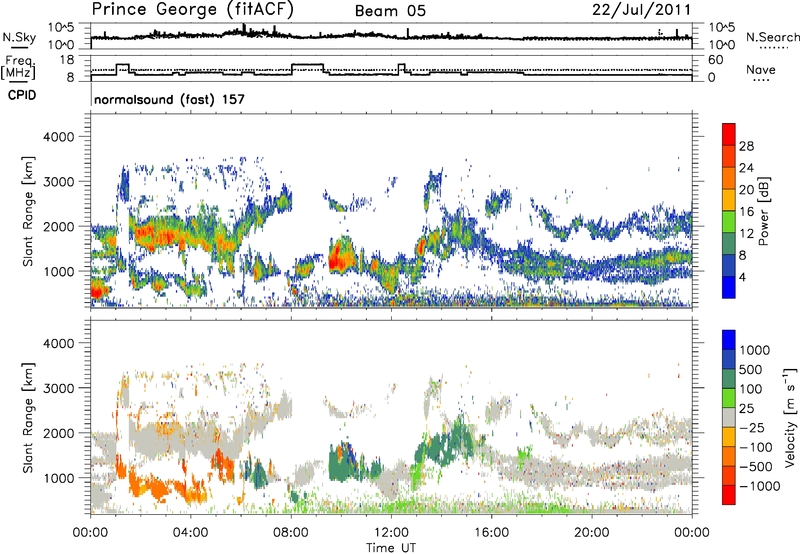
Task: Click the blue top segment of the Velocity color bar
Action: click(729, 340)
